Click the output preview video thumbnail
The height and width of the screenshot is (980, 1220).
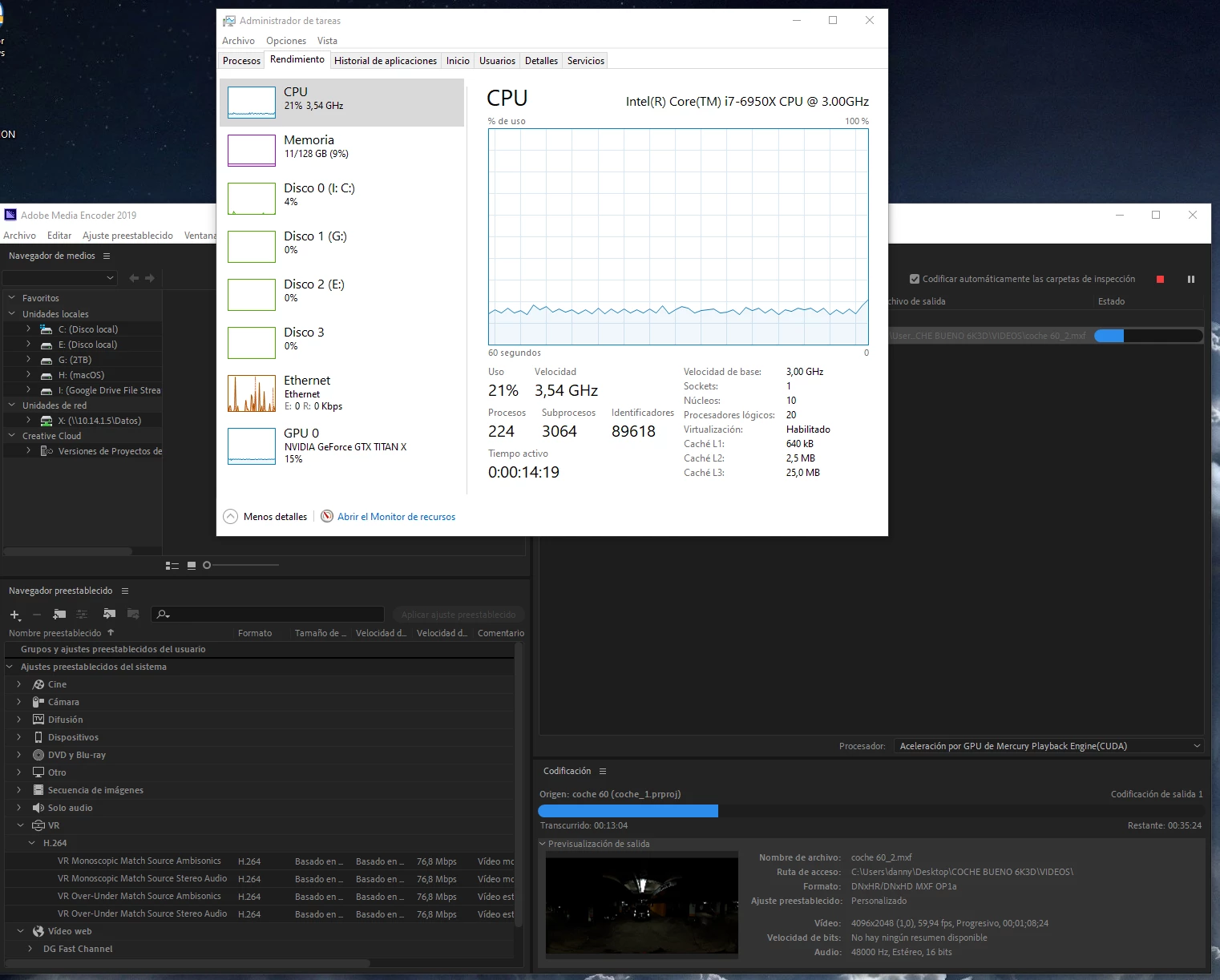pos(642,905)
